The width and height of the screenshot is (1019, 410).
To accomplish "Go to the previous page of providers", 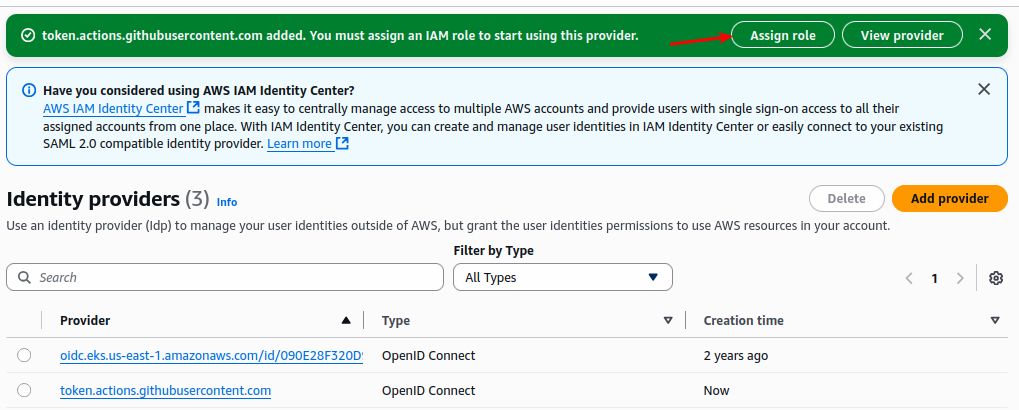I will click(x=909, y=278).
